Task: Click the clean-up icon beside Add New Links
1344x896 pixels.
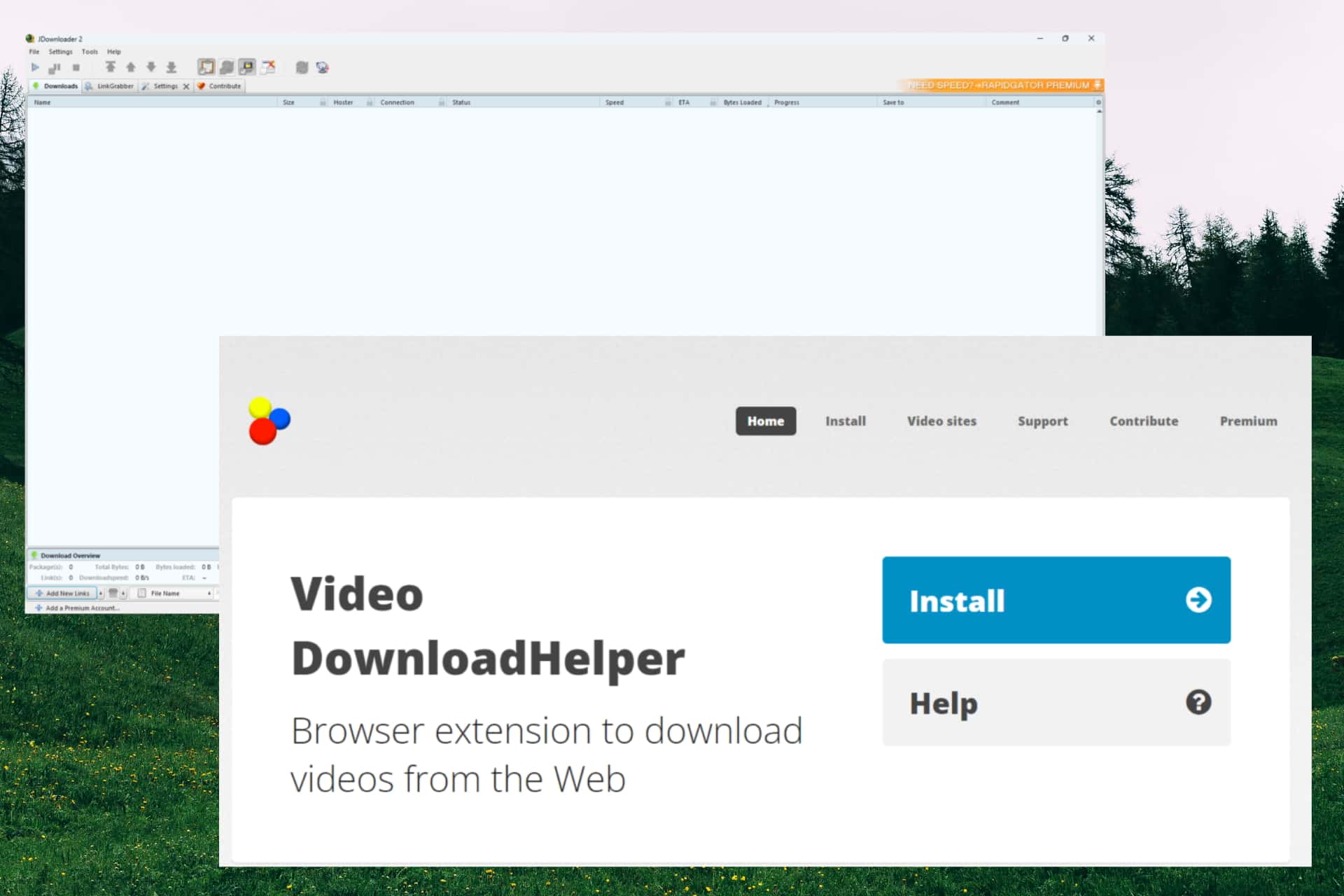Action: [x=113, y=593]
